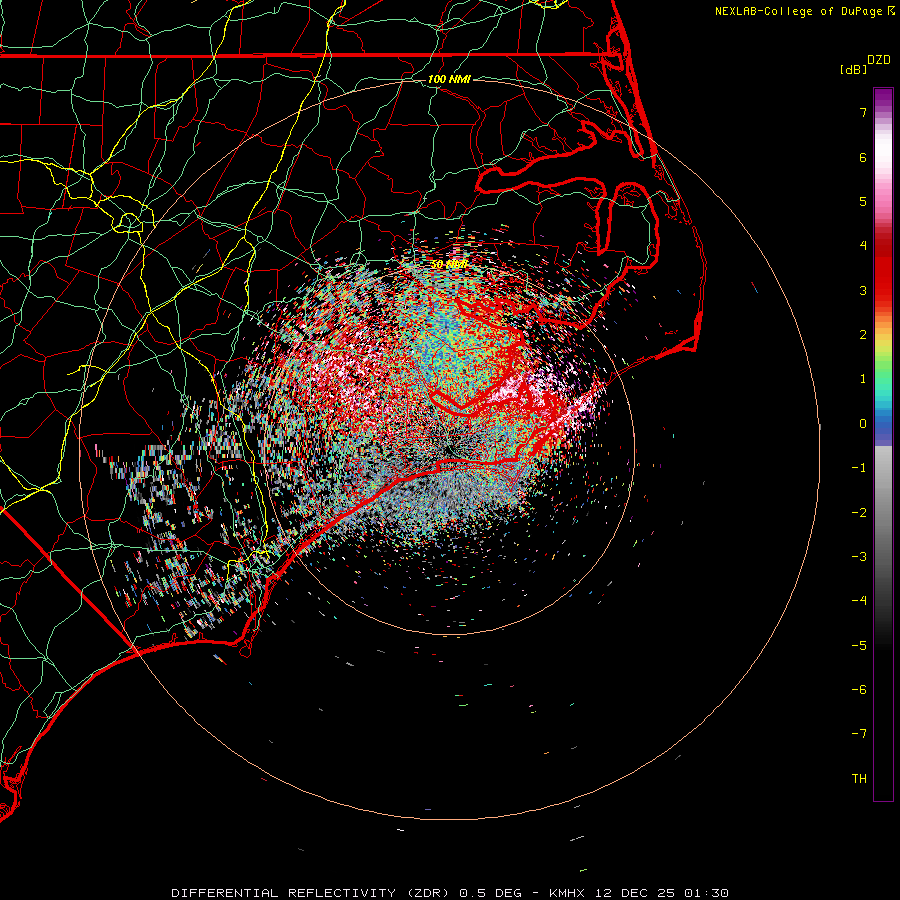
Task: Click the scale value -6
Action: pyautogui.click(x=859, y=690)
